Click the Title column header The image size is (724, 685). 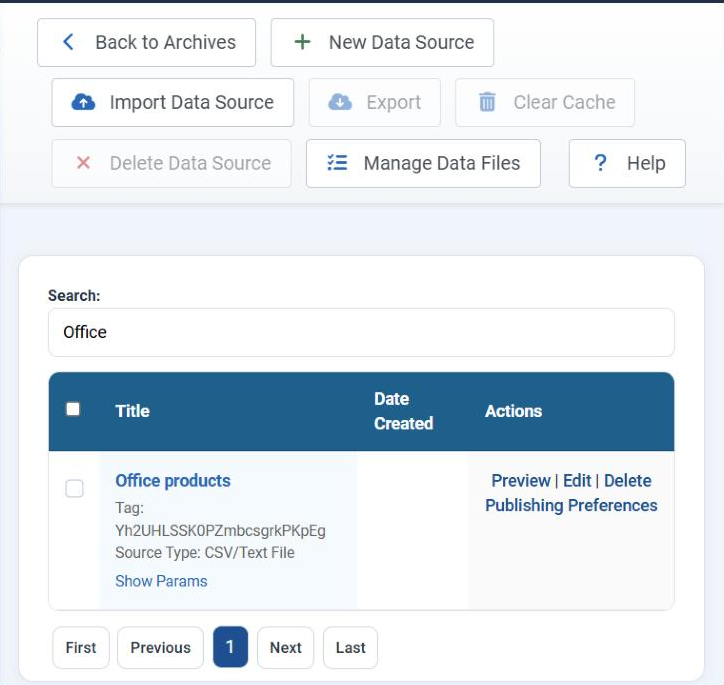[x=133, y=411]
